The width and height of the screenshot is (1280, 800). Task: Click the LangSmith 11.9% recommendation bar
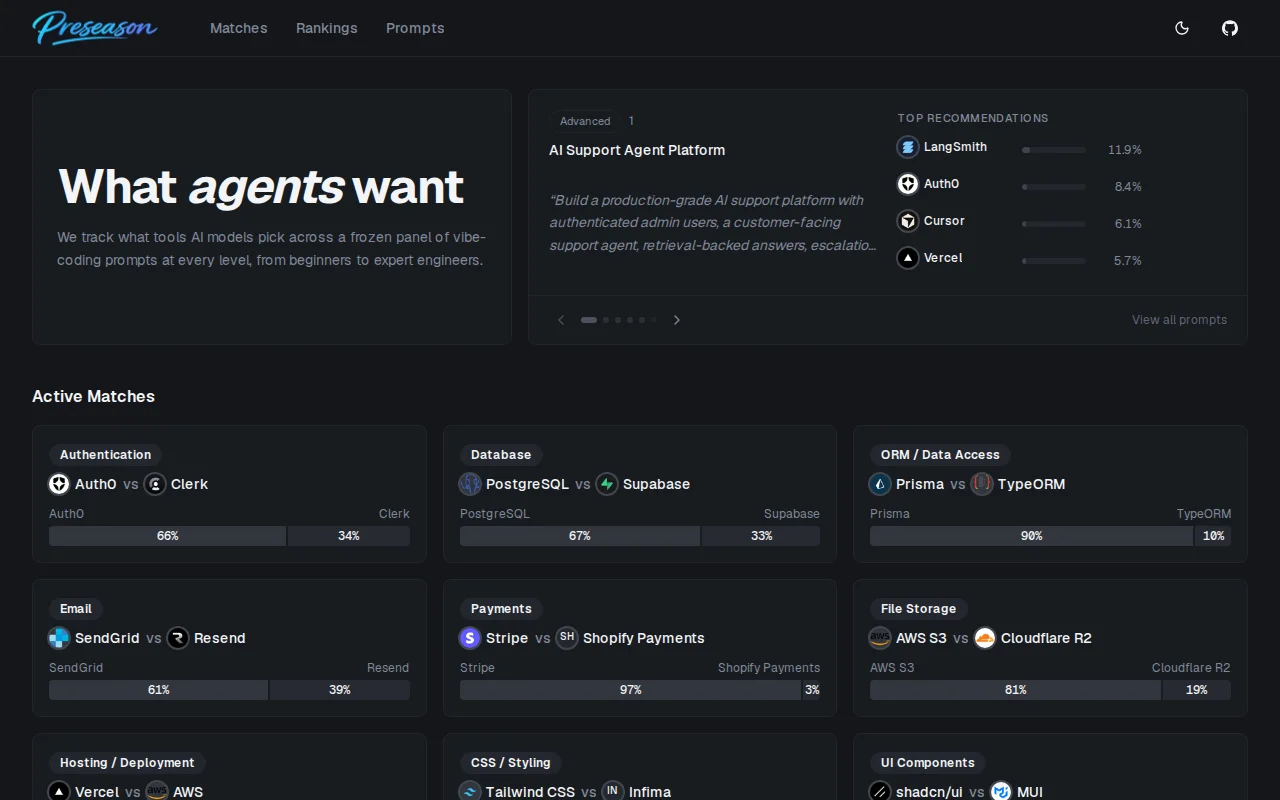click(1054, 150)
